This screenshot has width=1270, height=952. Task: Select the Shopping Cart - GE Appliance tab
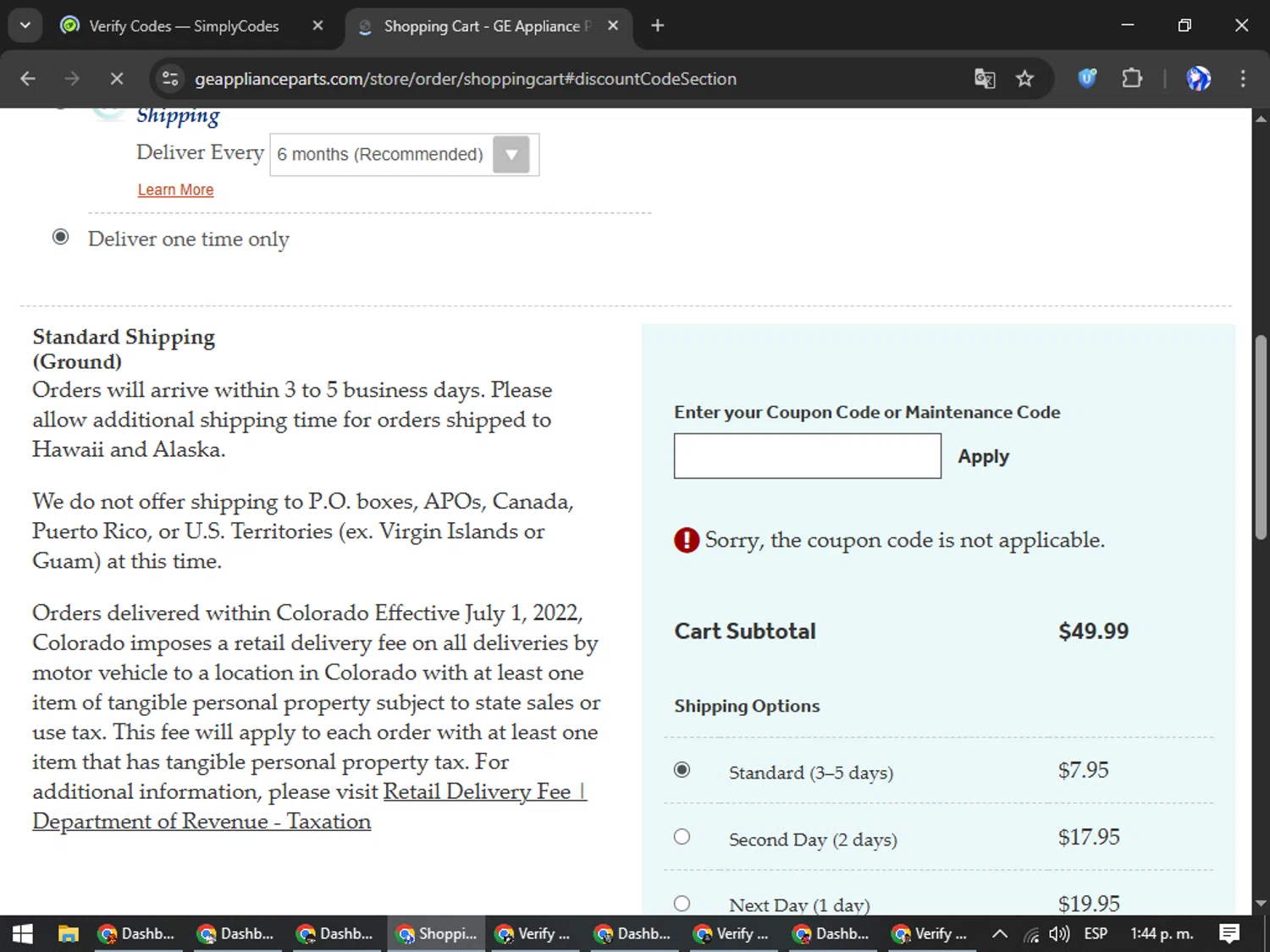(483, 26)
